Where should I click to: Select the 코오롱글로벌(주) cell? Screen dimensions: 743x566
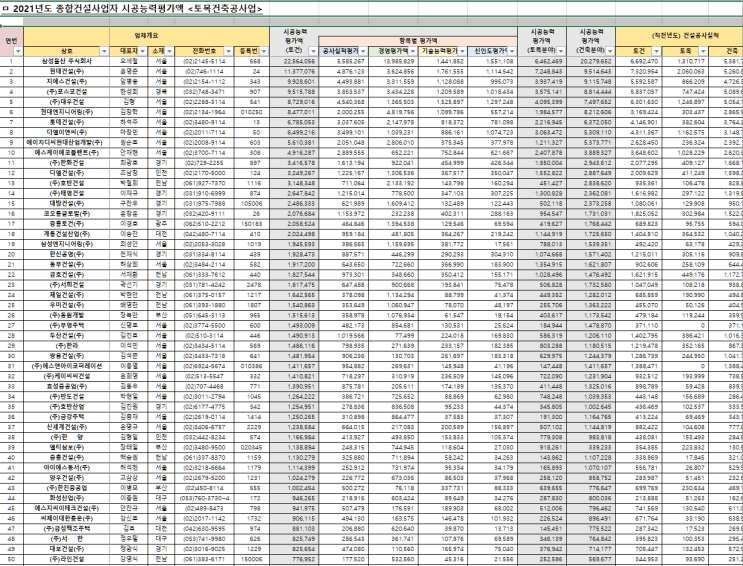click(66, 214)
